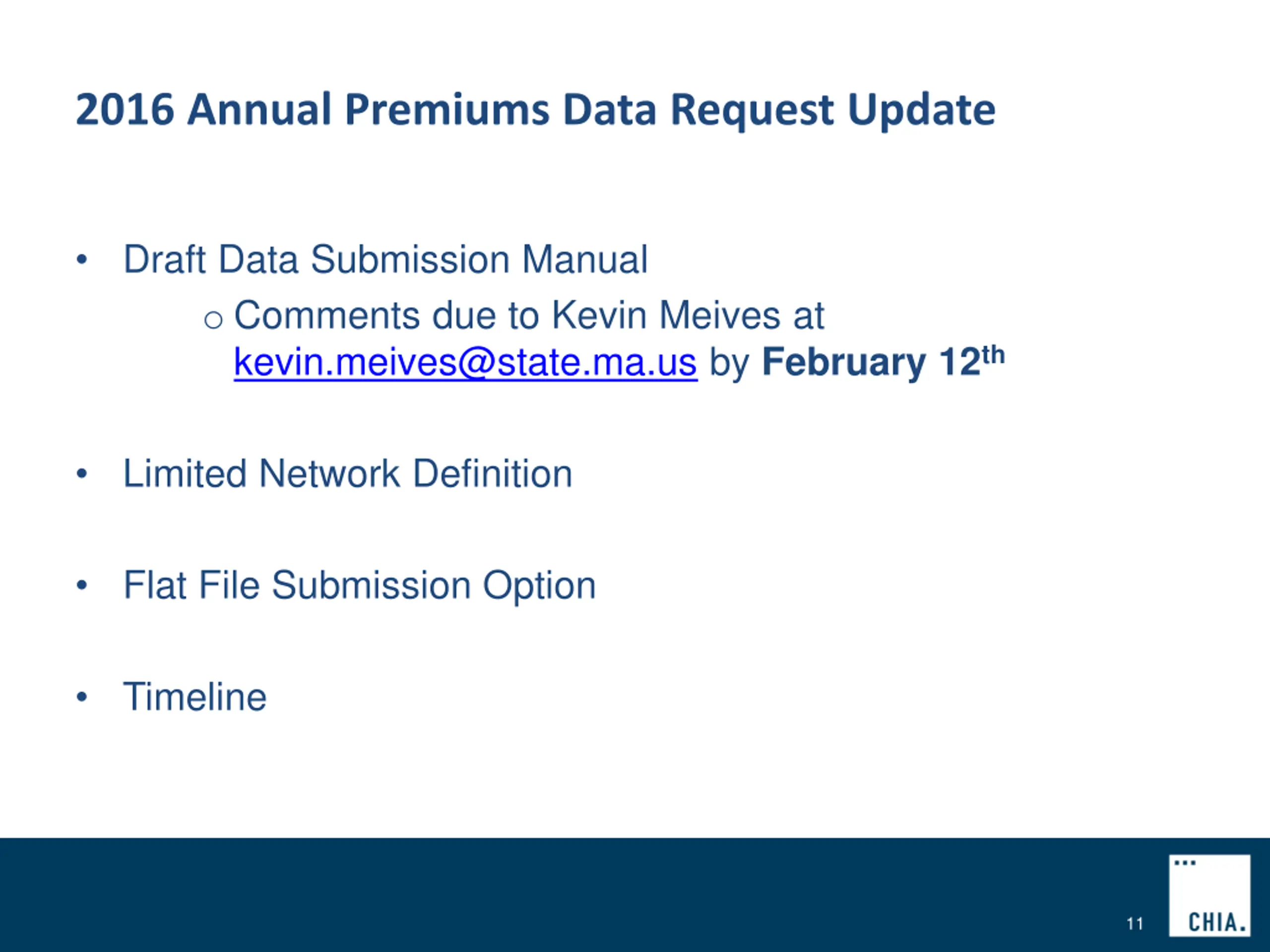Click the hollow circle sub-bullet before Comments
The image size is (1270, 952).
tap(213, 320)
